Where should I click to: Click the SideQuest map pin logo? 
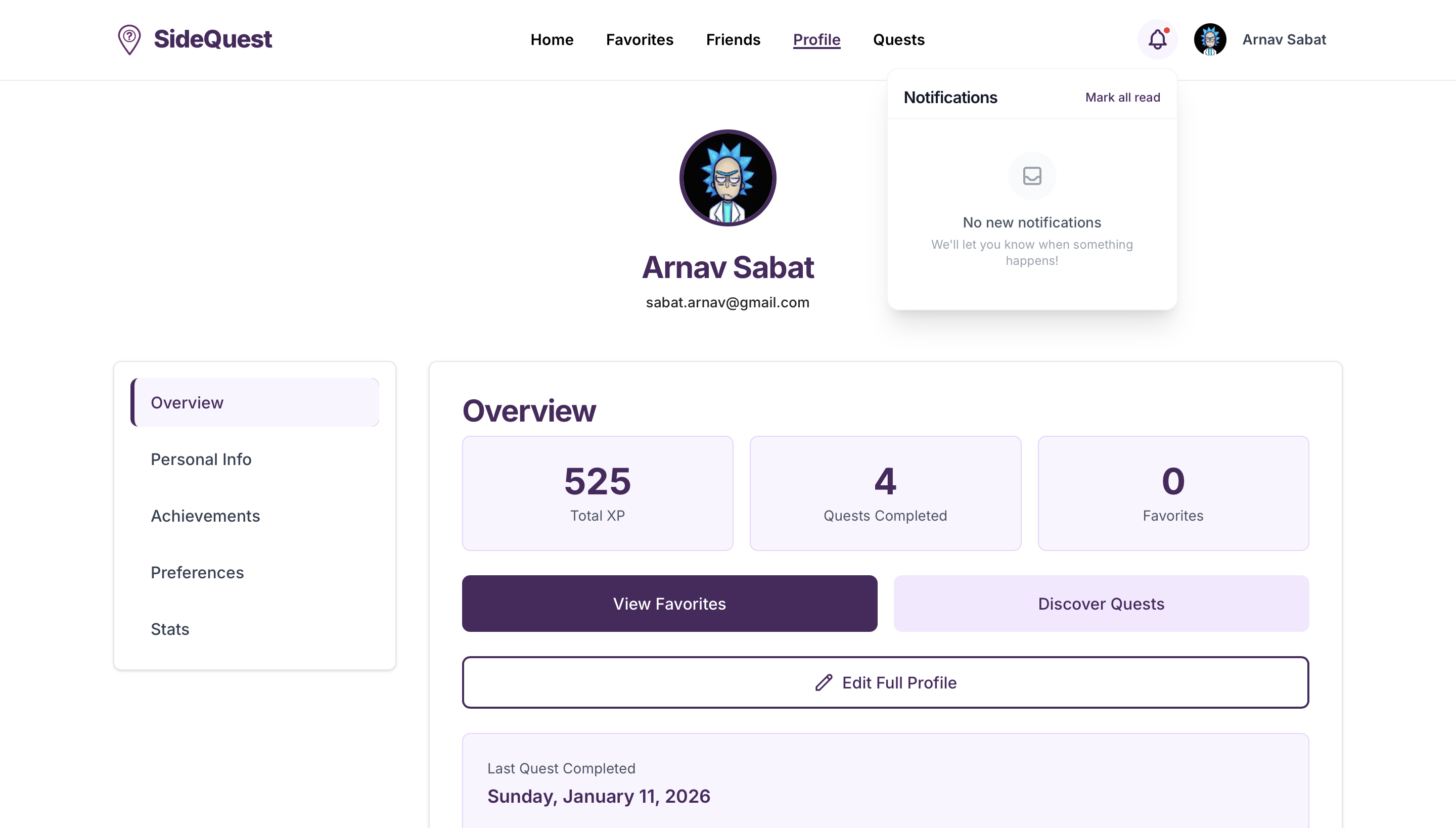[129, 39]
